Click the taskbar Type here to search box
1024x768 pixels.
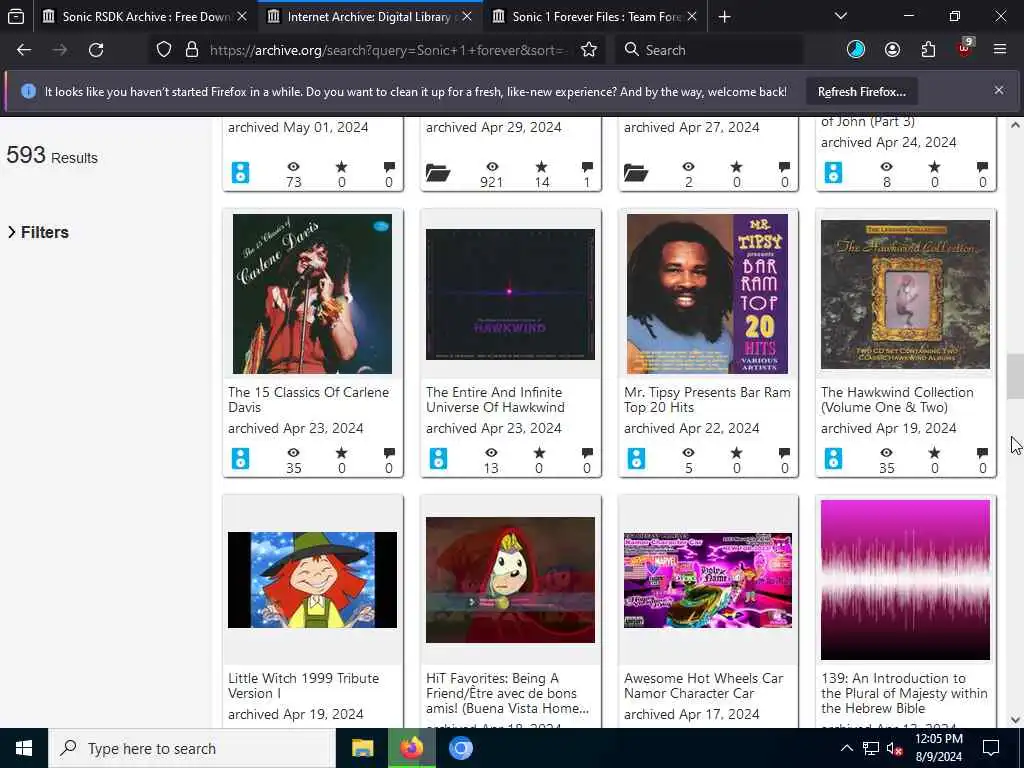191,748
